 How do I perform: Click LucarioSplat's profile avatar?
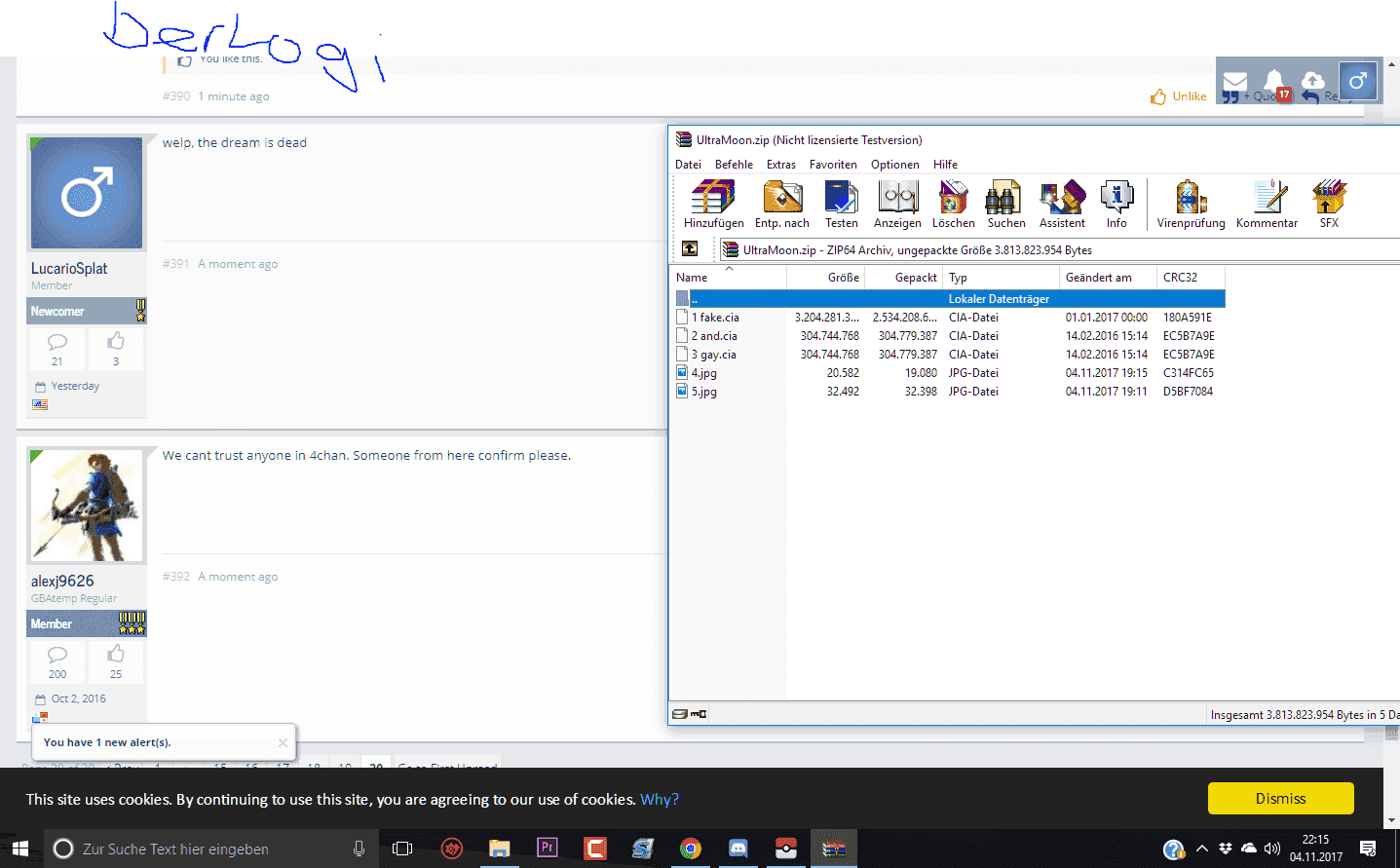[87, 193]
